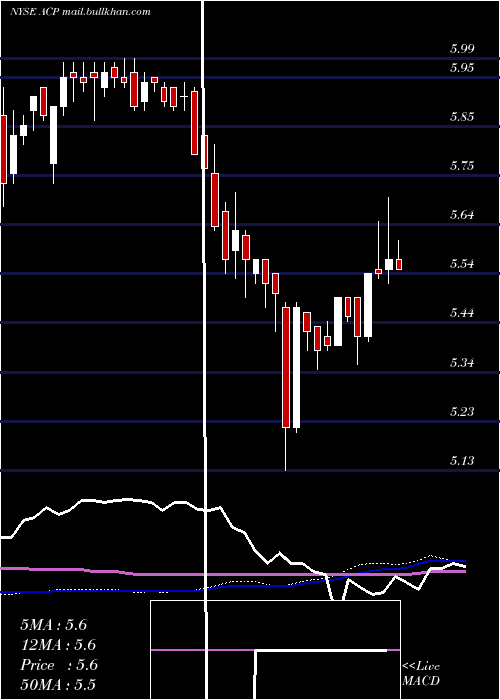Click the 5.85 price level label

click(x=462, y=117)
